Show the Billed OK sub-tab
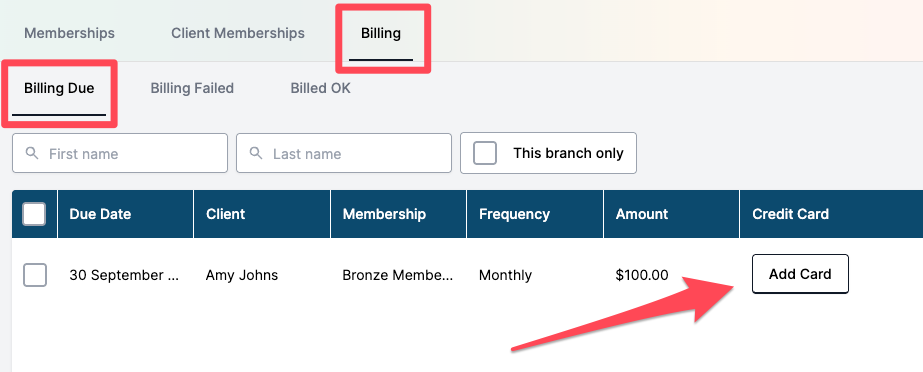923x372 pixels. click(320, 88)
